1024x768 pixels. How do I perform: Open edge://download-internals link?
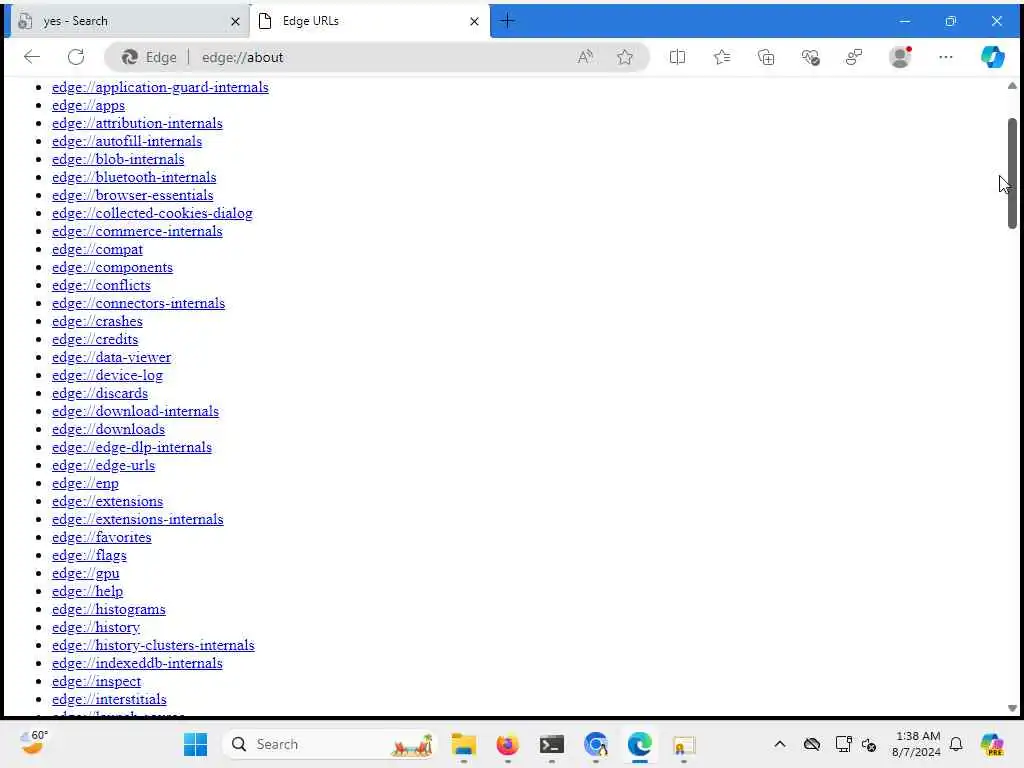click(135, 411)
